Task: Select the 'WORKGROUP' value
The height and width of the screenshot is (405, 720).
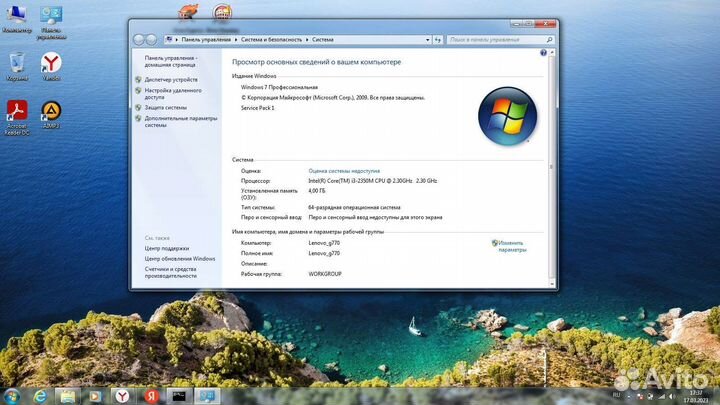Action: [x=325, y=274]
